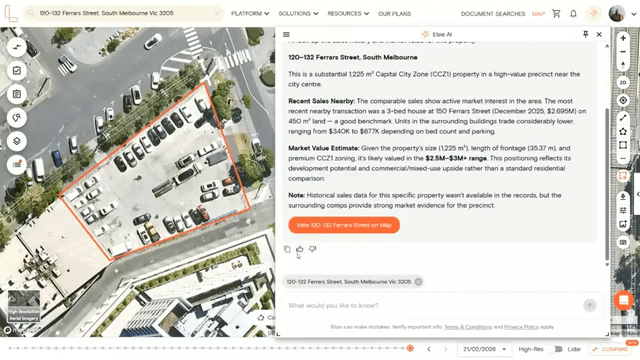Expand the RESOURCES menu

(348, 13)
